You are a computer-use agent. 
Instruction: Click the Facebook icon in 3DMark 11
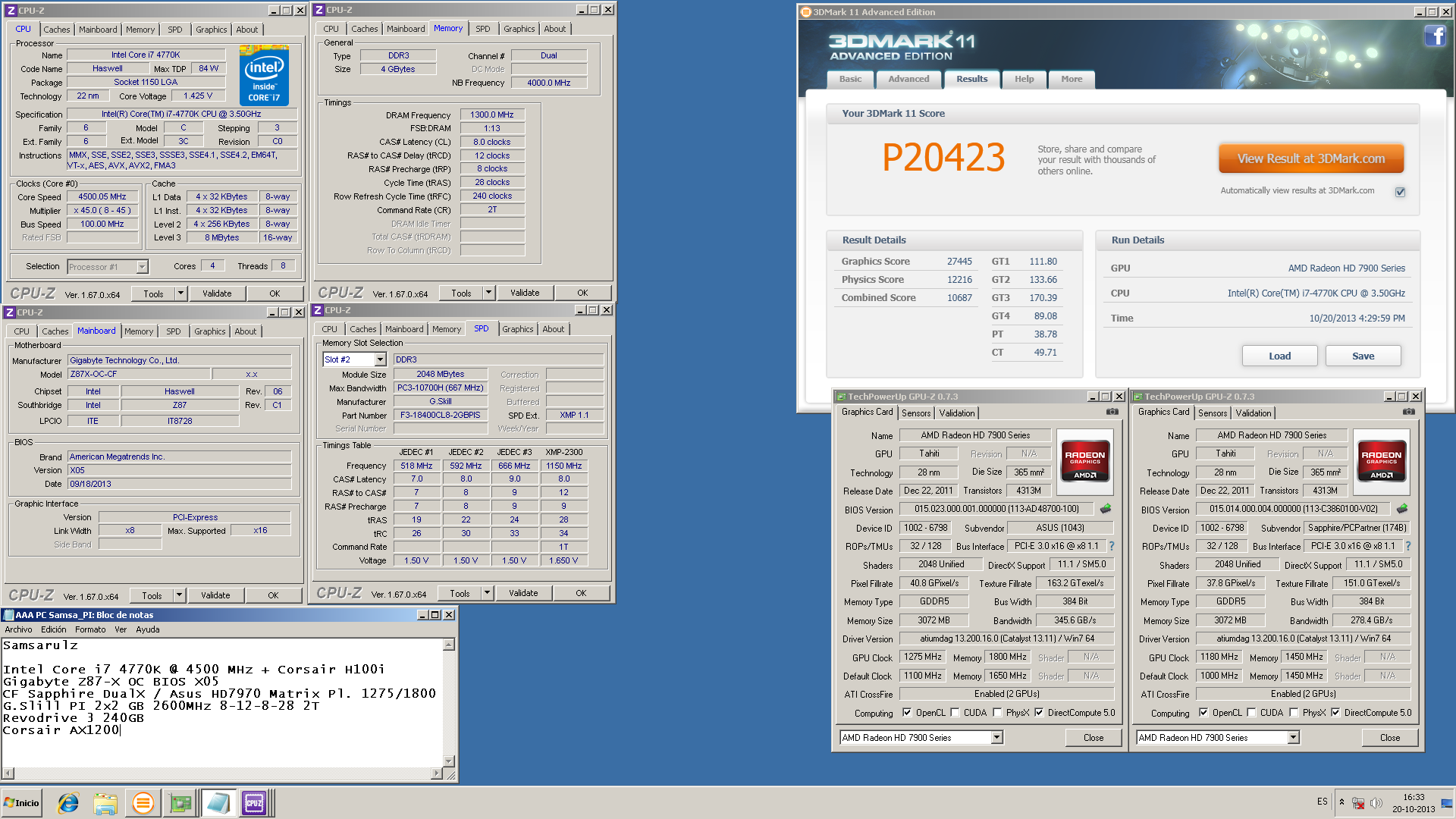1435,36
